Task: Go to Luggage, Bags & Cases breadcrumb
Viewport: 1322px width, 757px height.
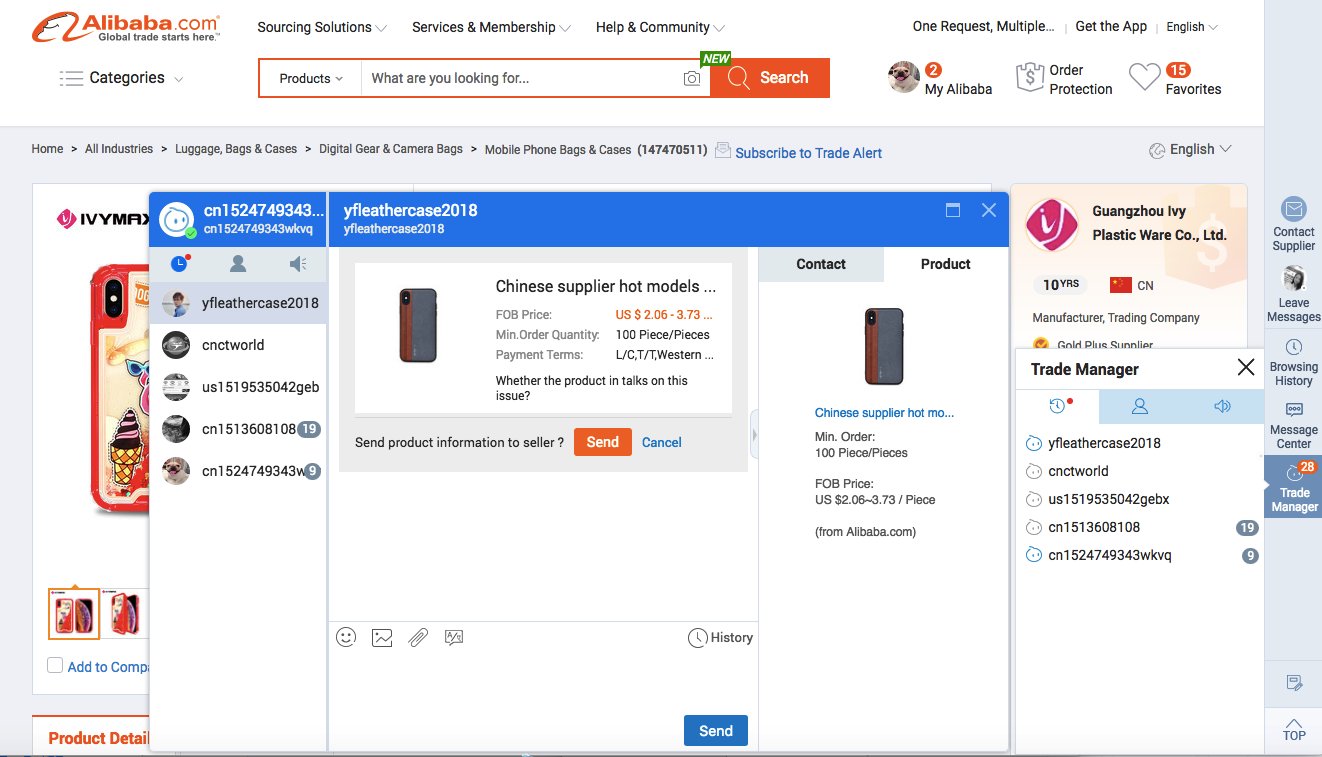Action: tap(236, 149)
